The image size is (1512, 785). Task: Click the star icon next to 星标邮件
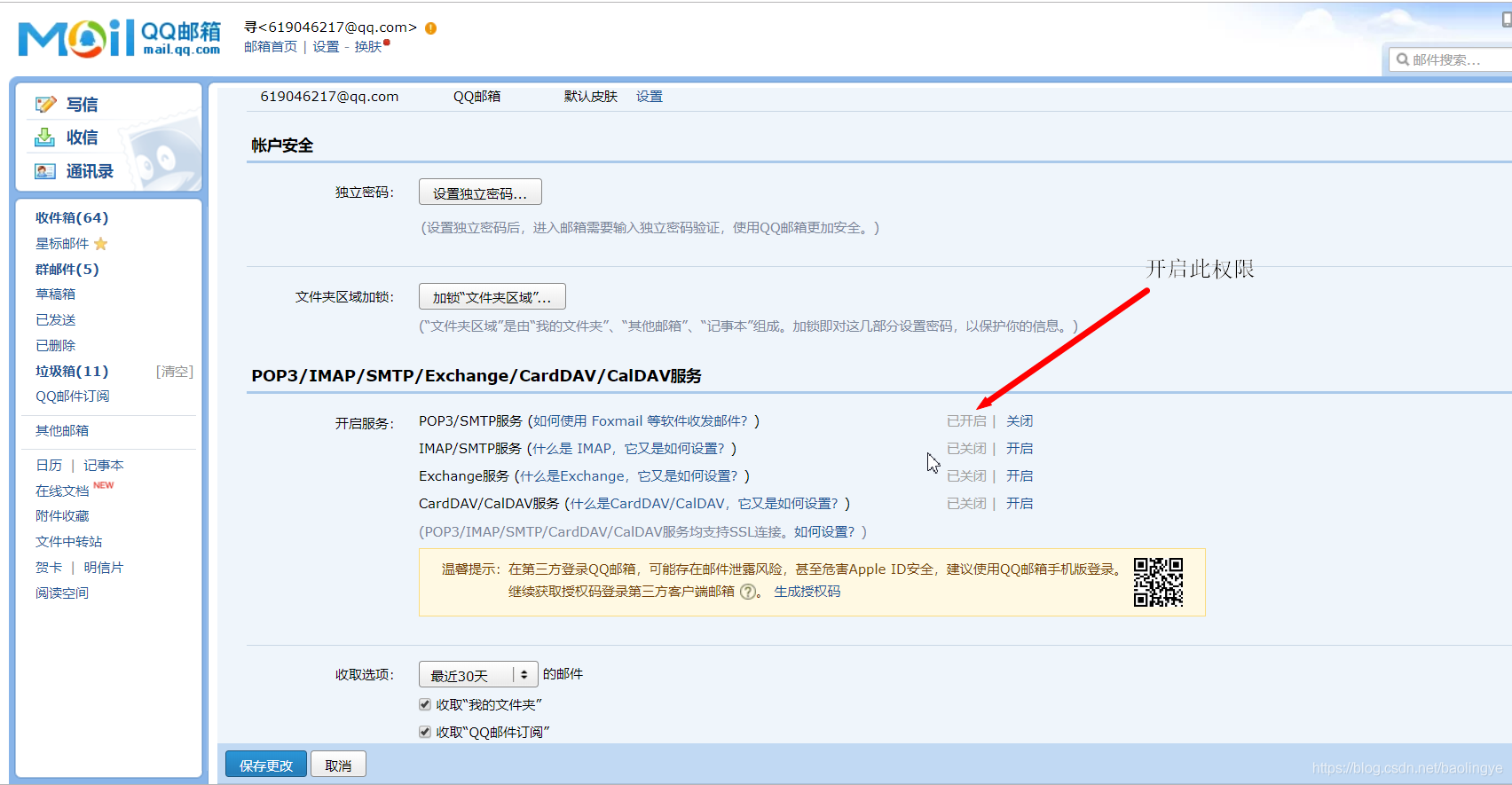point(100,244)
